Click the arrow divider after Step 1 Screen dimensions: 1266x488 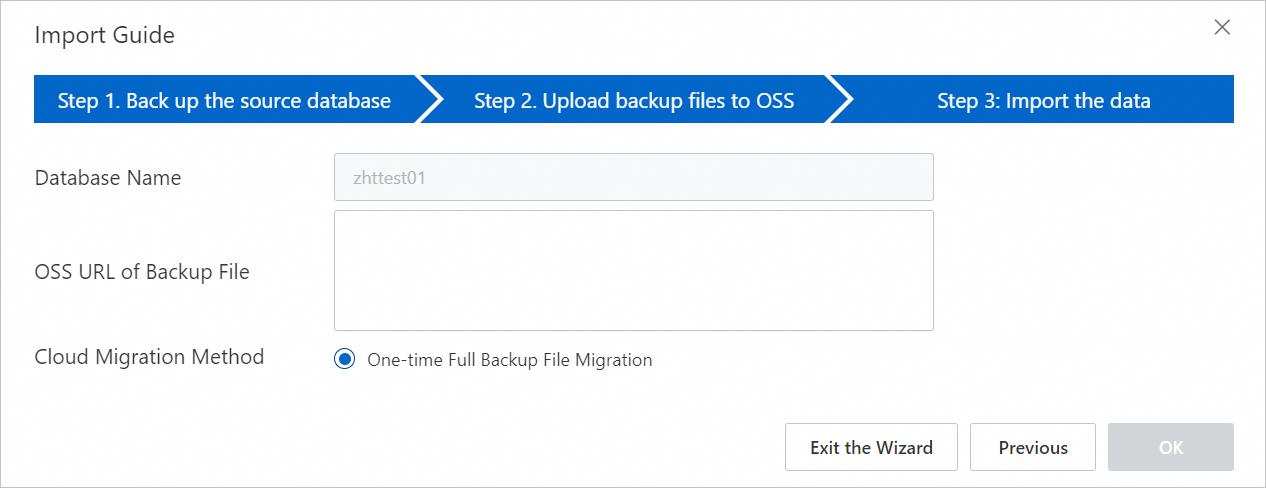[x=430, y=100]
